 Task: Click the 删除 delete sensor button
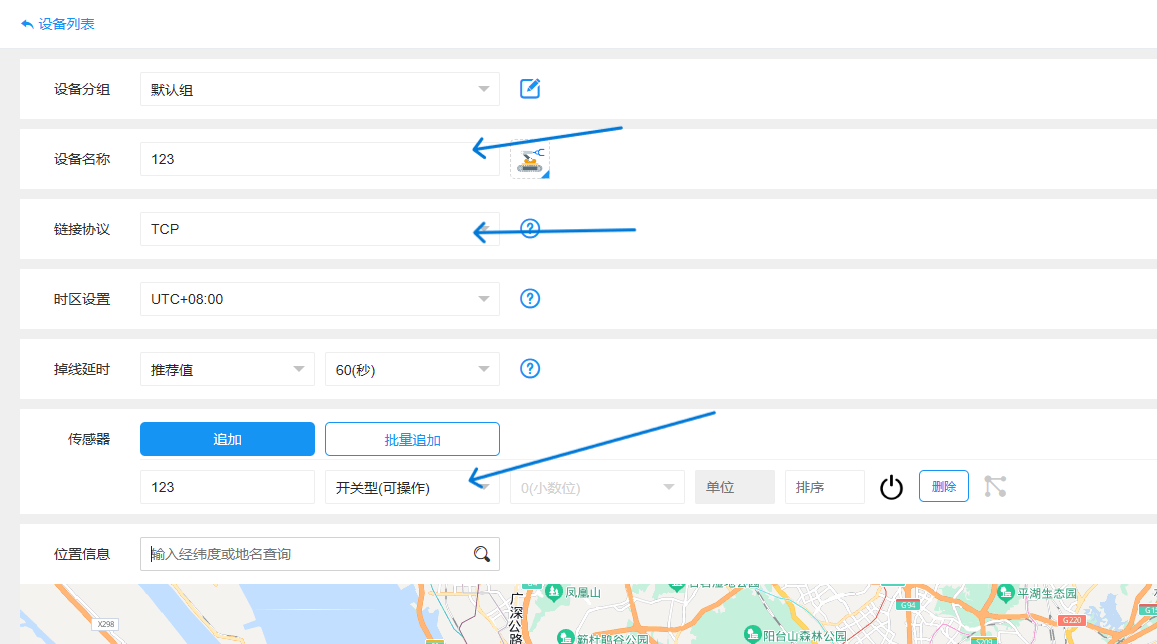pos(943,486)
